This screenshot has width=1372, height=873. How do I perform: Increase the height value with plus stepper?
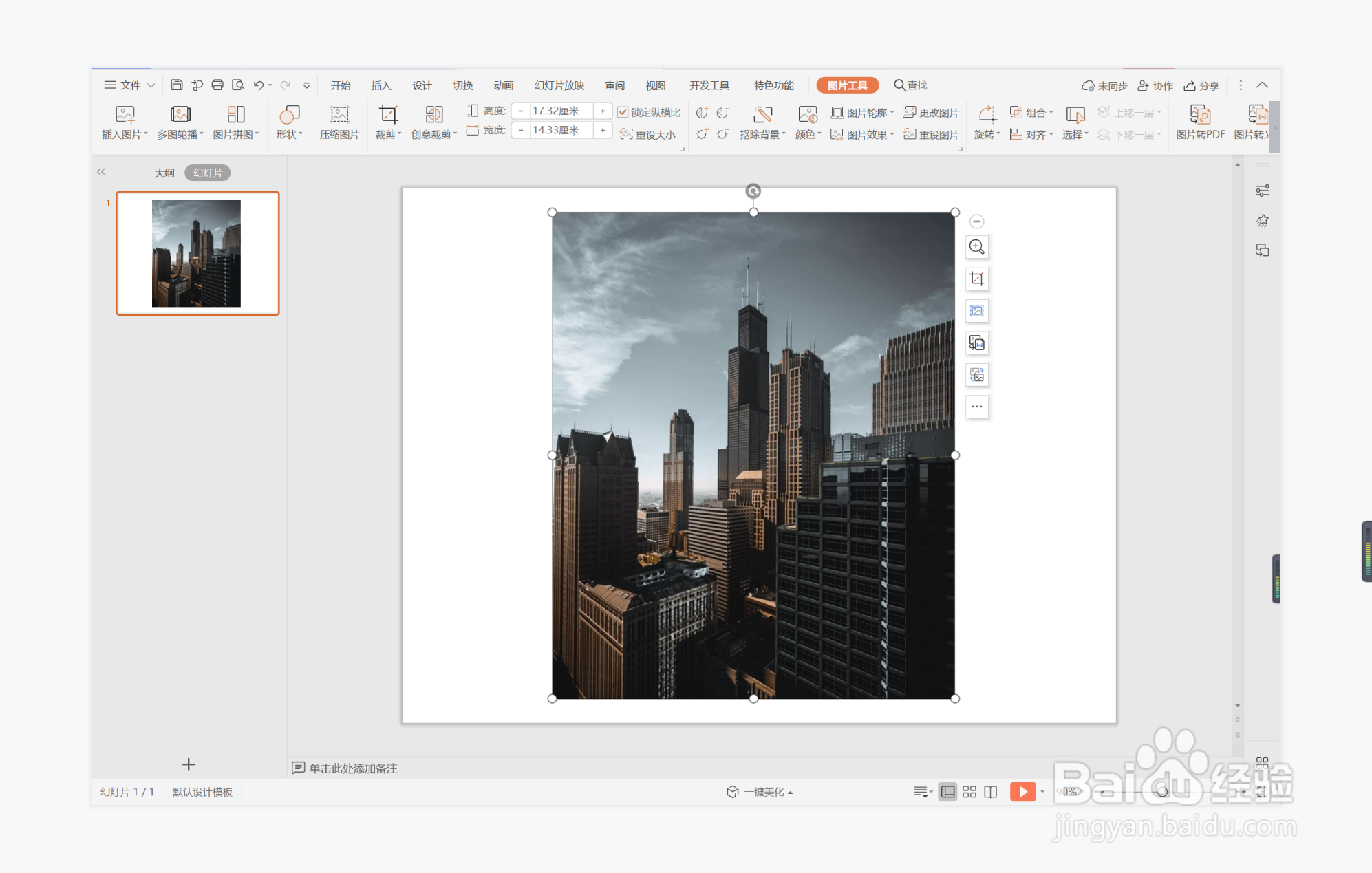coord(603,111)
